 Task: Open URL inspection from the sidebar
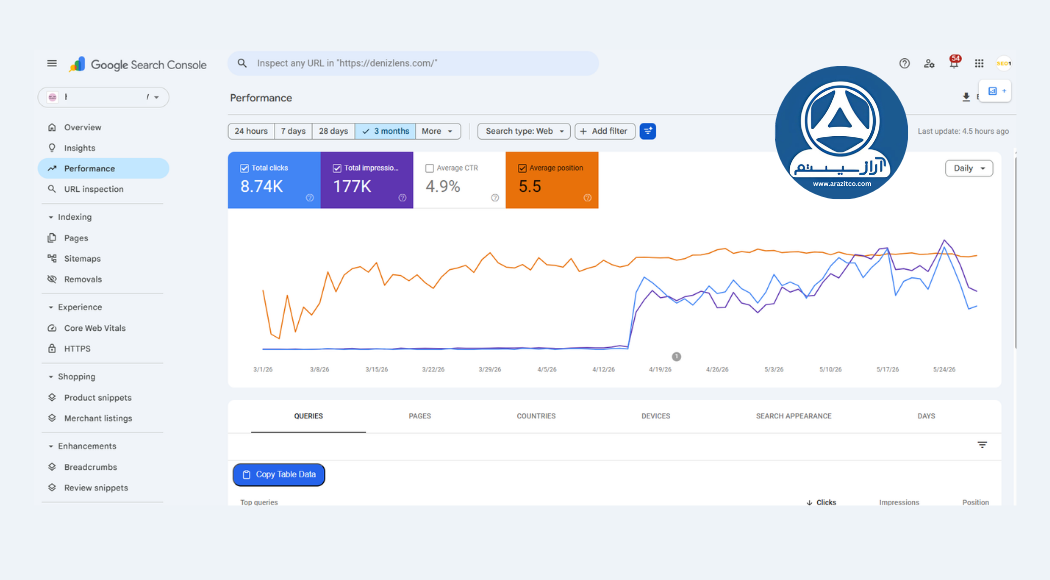click(103, 189)
